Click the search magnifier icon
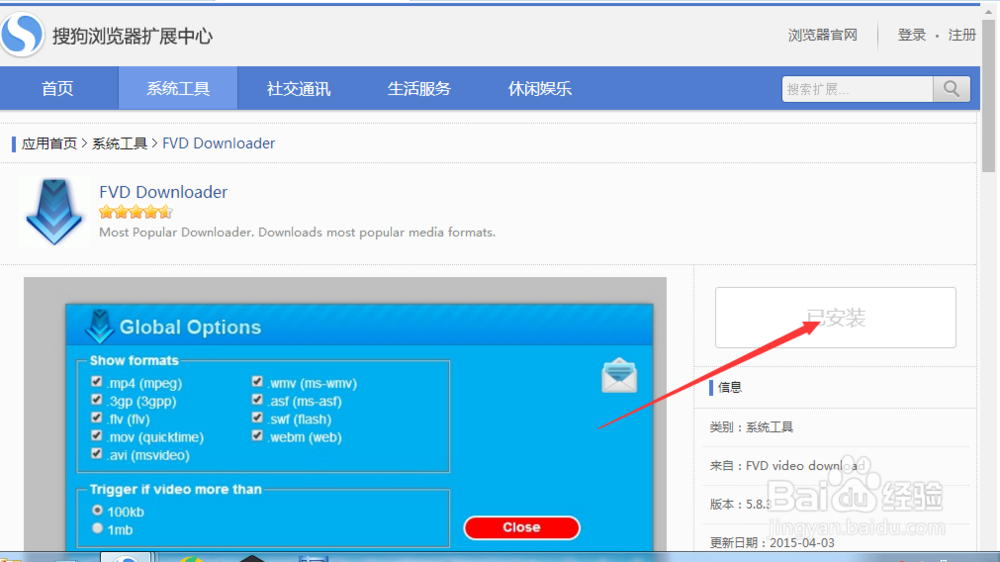The width and height of the screenshot is (1000, 562). [x=952, y=89]
